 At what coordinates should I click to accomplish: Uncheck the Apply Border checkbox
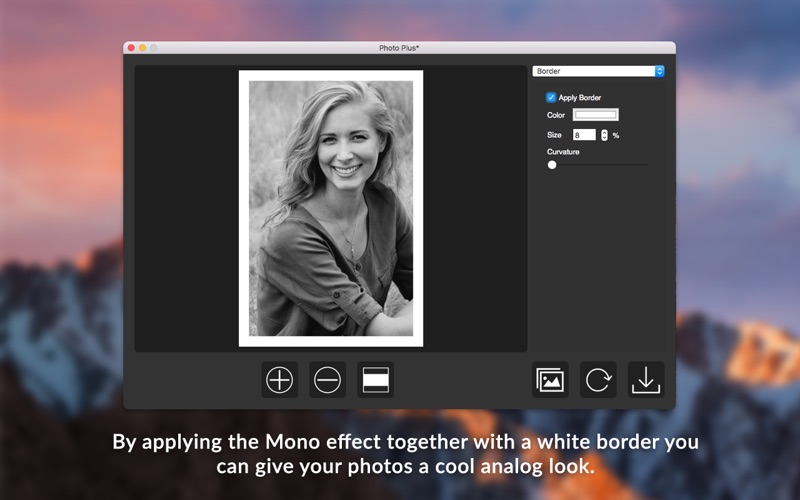pos(551,98)
